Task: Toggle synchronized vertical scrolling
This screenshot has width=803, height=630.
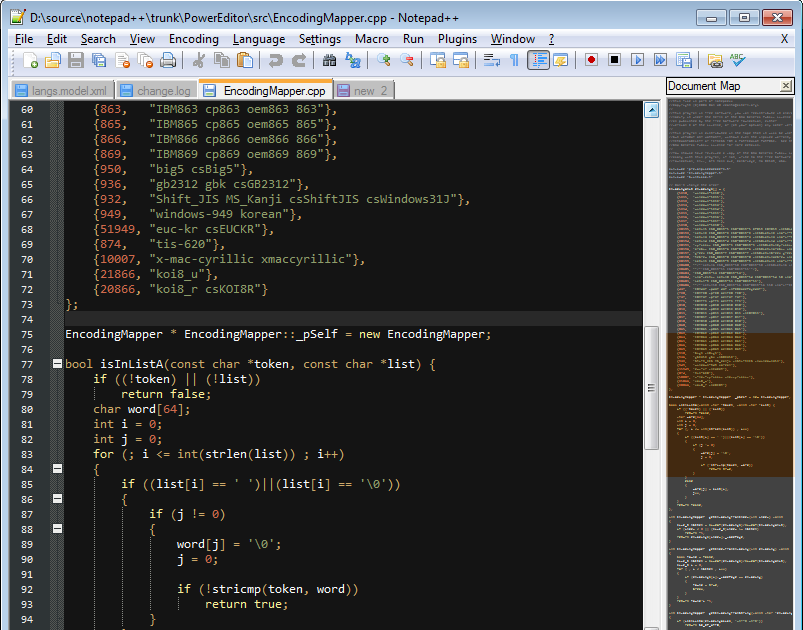Action: click(x=437, y=60)
